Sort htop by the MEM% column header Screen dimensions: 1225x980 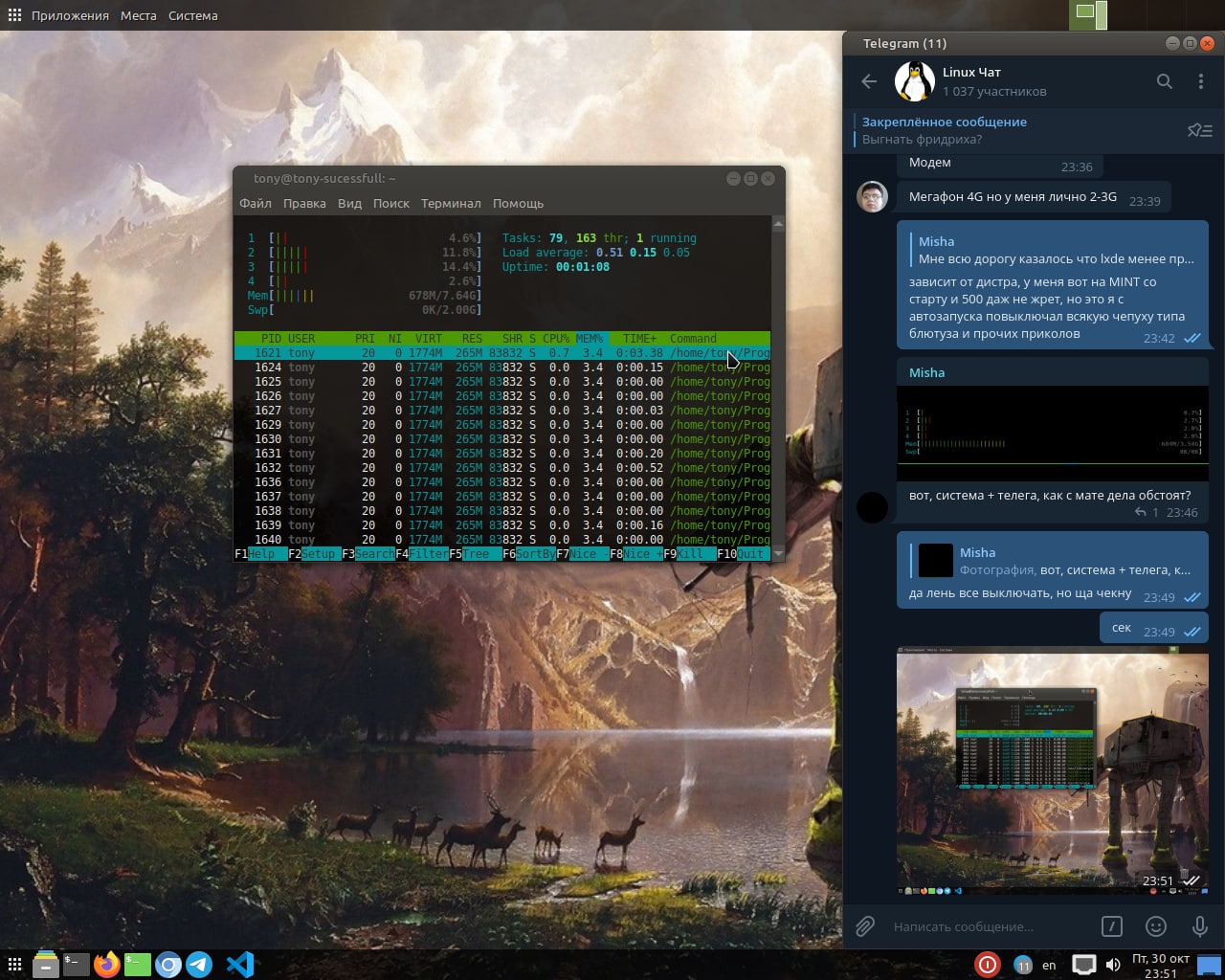coord(590,339)
